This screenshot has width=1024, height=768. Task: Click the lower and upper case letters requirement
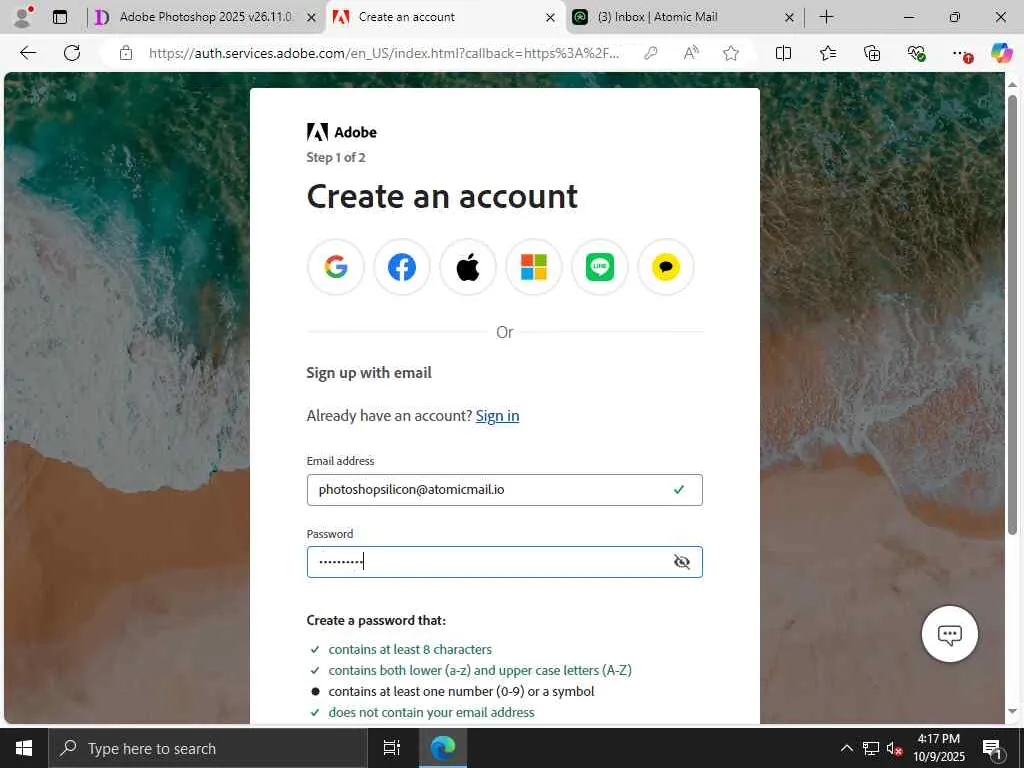coord(480,671)
